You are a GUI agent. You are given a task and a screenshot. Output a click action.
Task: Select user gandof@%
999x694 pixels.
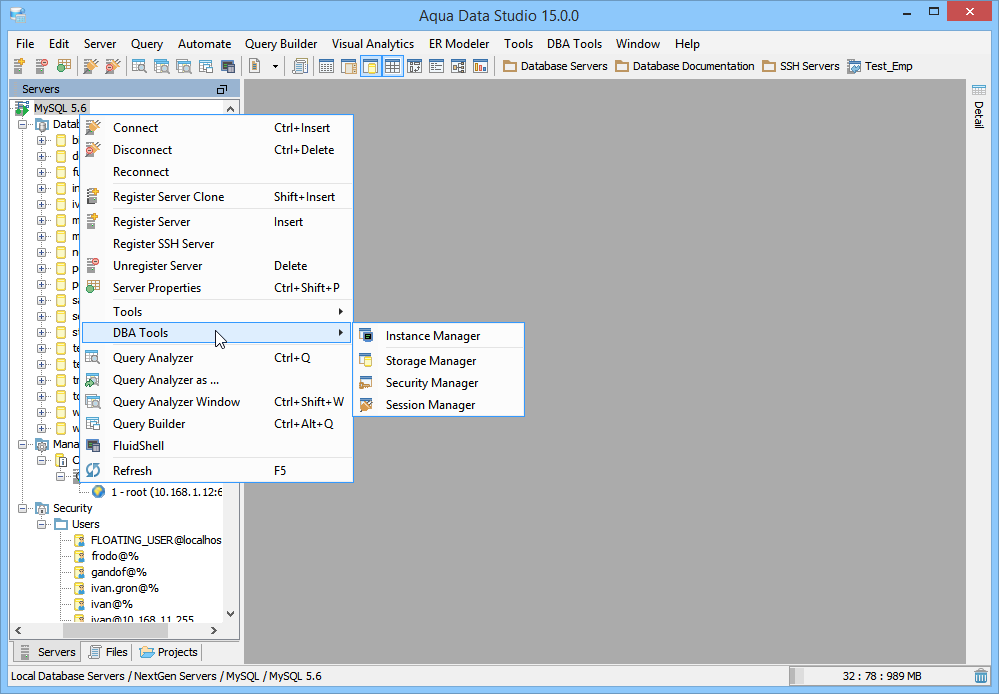click(x=119, y=572)
